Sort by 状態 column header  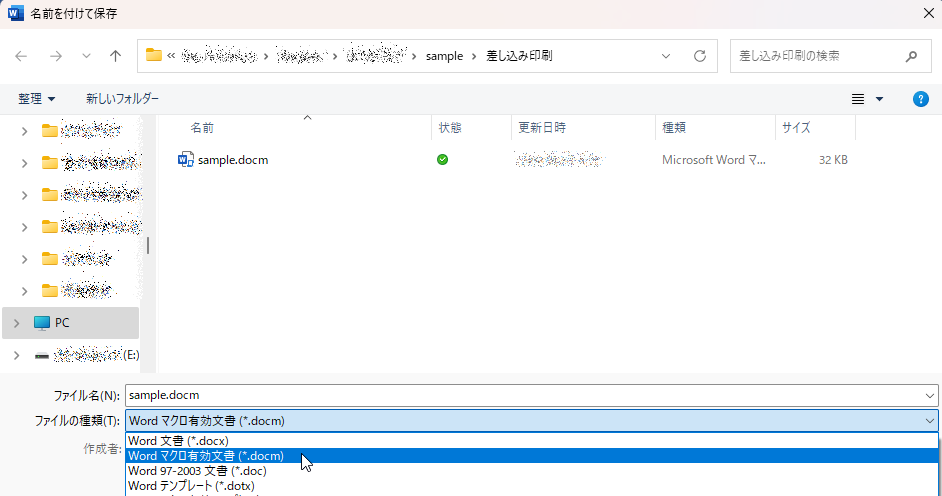(450, 127)
